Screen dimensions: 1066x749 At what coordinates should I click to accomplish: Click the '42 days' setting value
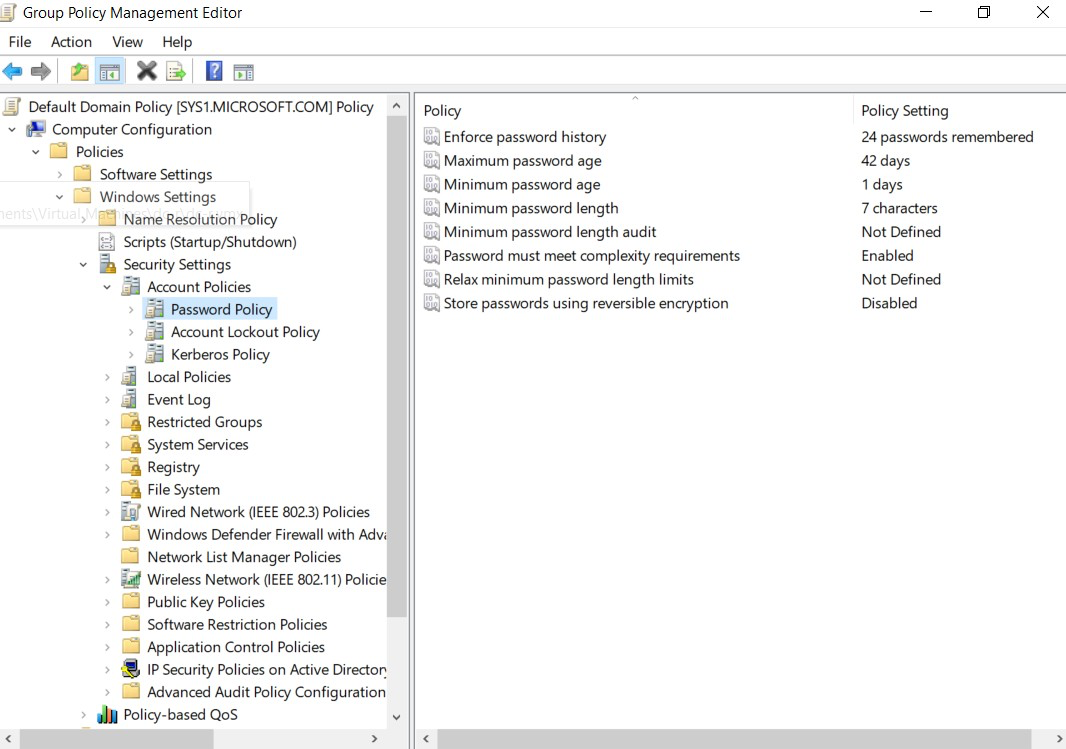point(885,160)
